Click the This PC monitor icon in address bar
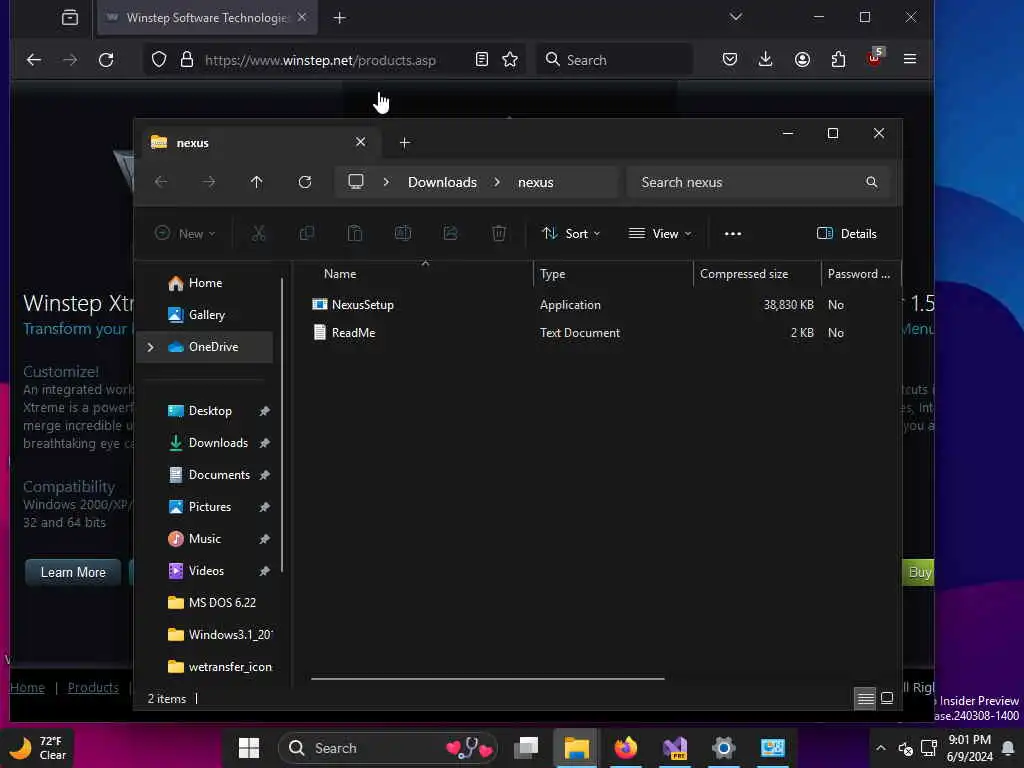 [356, 182]
